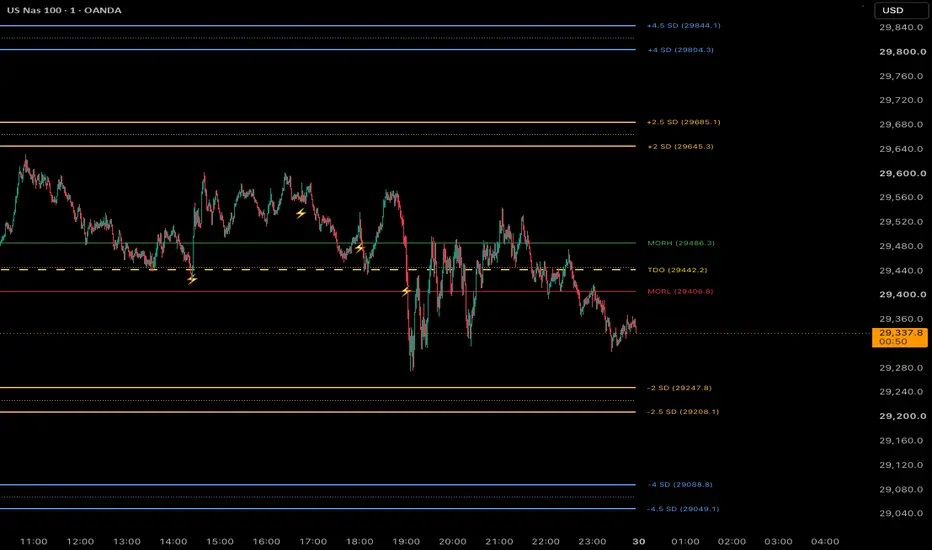The height and width of the screenshot is (550, 932).
Task: Click the 29,040.0 price axis label
Action: click(x=902, y=513)
